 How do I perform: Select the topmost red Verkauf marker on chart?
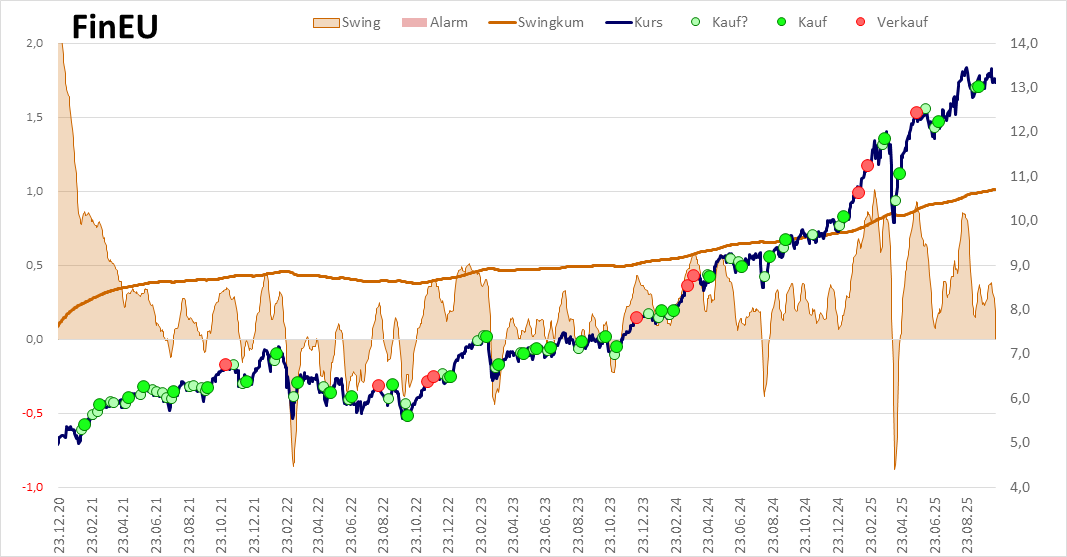tap(916, 113)
